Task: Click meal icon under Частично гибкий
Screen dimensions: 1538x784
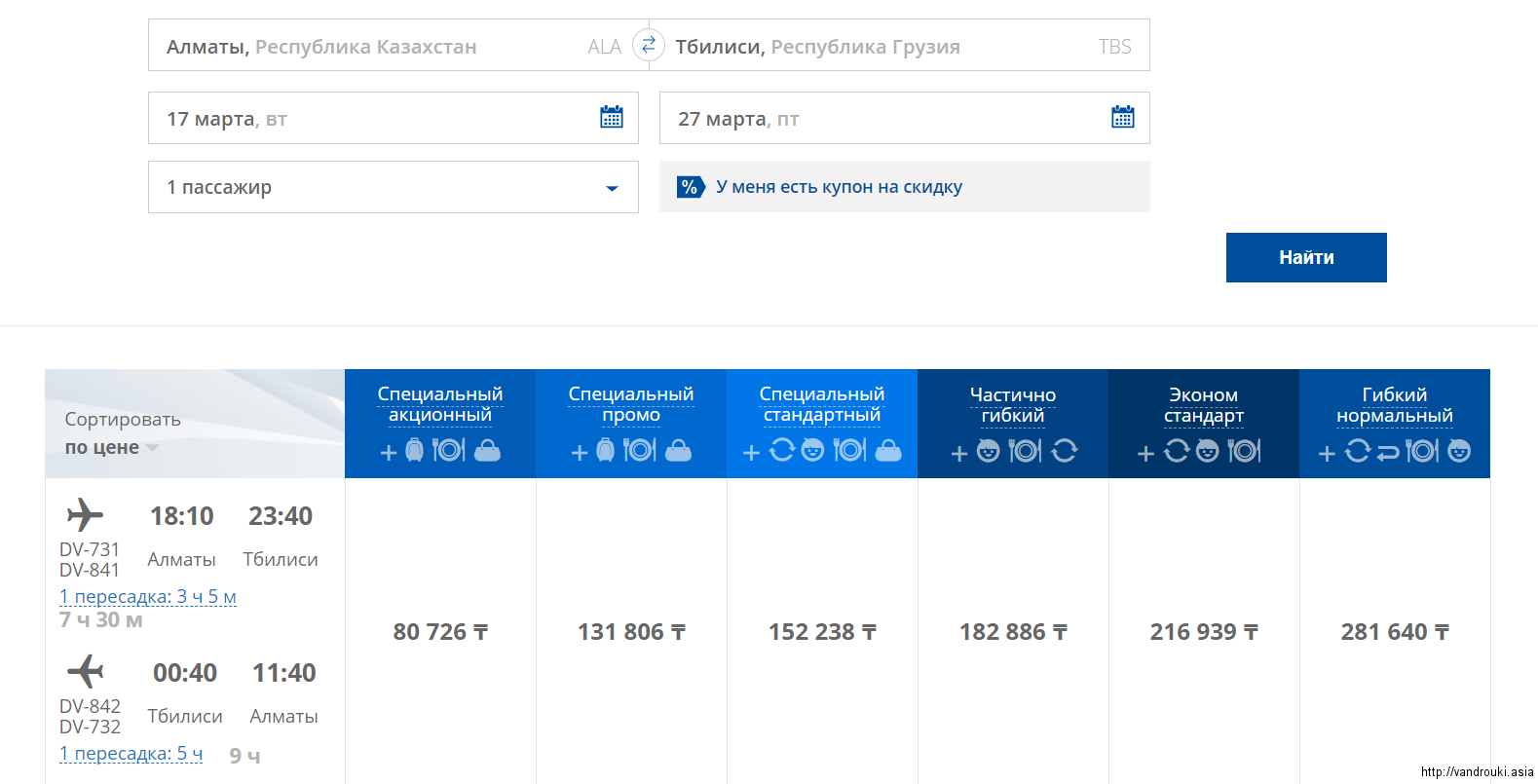Action: coord(1025,450)
